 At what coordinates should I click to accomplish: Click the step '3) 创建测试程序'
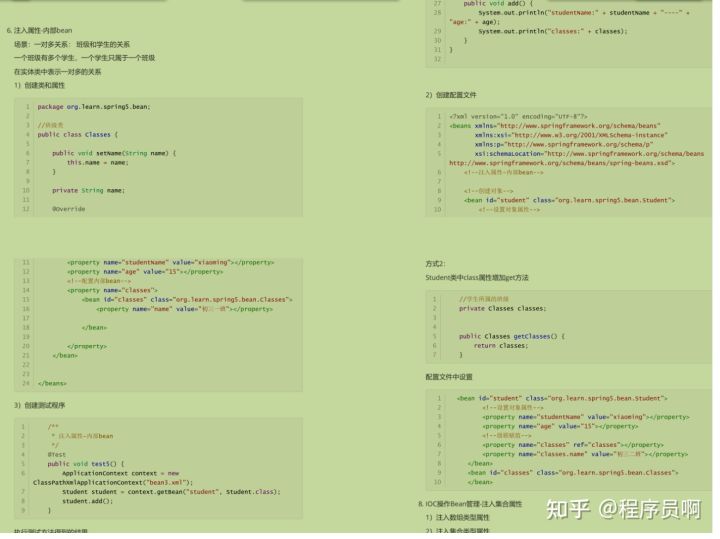tap(39, 405)
